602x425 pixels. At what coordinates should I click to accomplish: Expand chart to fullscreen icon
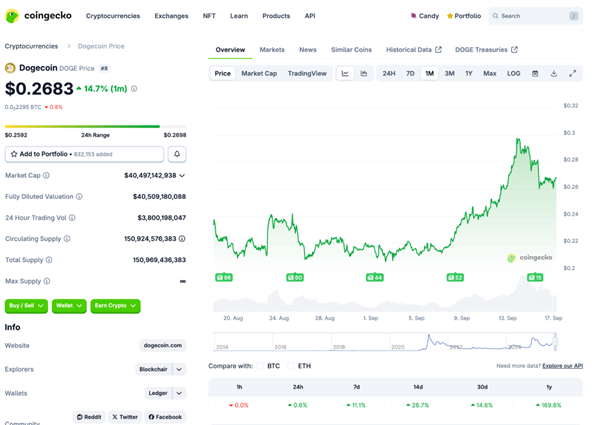572,73
